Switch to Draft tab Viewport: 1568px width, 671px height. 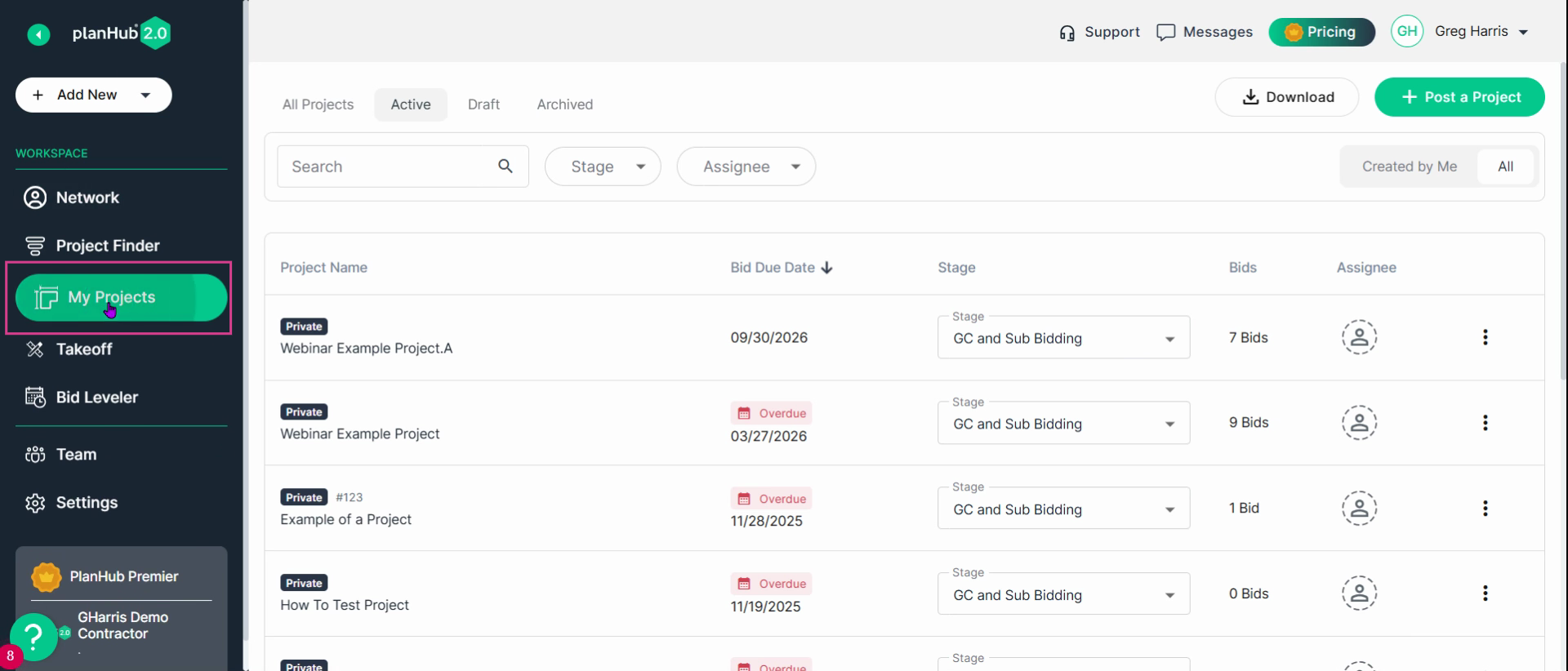[x=483, y=104]
